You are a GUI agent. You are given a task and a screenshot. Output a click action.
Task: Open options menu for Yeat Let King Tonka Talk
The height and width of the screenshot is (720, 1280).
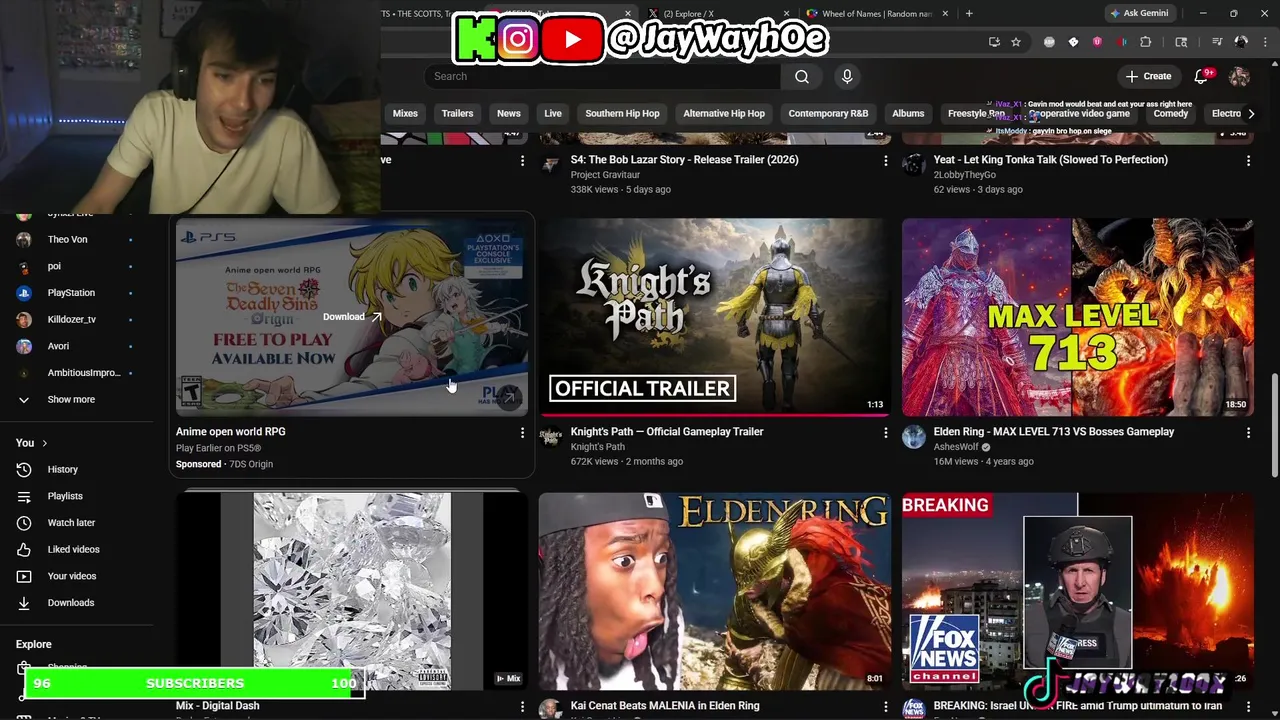coord(1248,160)
